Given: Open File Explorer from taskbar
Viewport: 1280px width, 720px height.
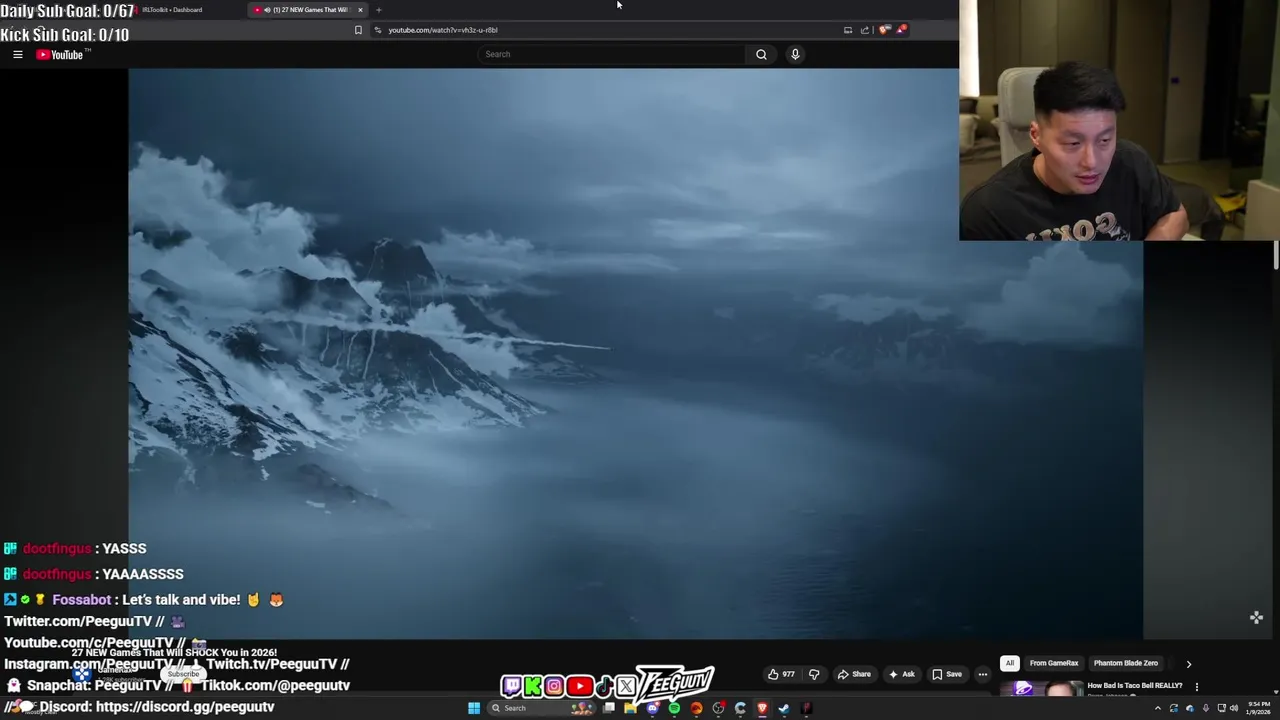Looking at the screenshot, I should tap(630, 708).
